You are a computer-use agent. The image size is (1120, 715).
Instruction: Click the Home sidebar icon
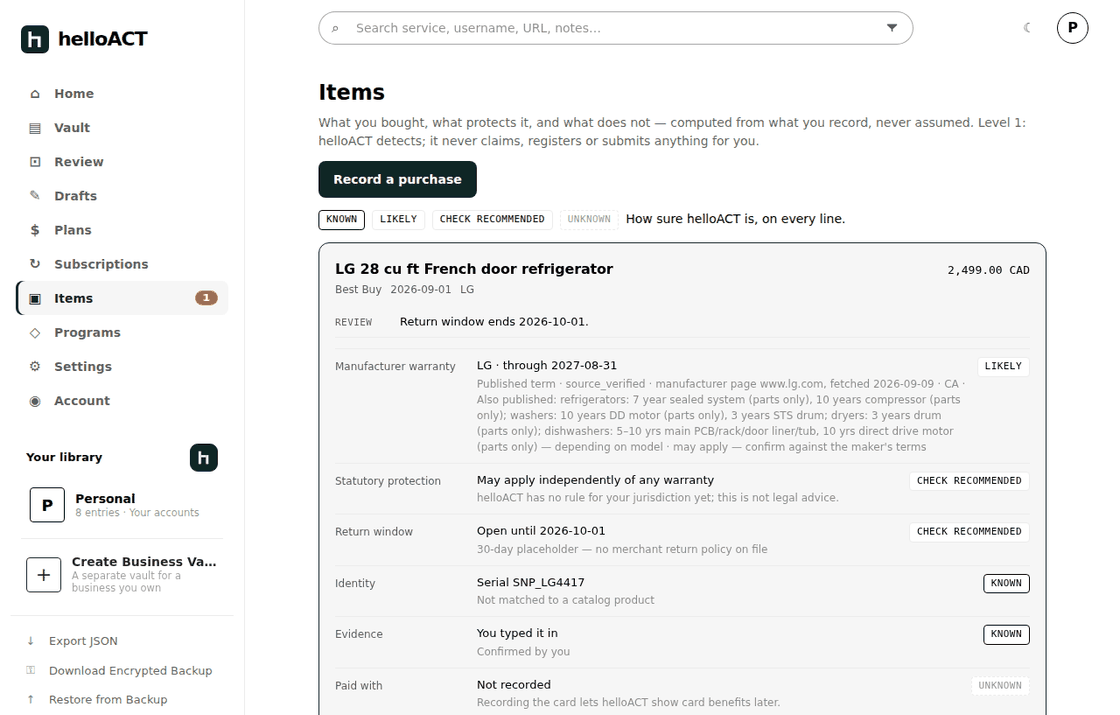(35, 94)
